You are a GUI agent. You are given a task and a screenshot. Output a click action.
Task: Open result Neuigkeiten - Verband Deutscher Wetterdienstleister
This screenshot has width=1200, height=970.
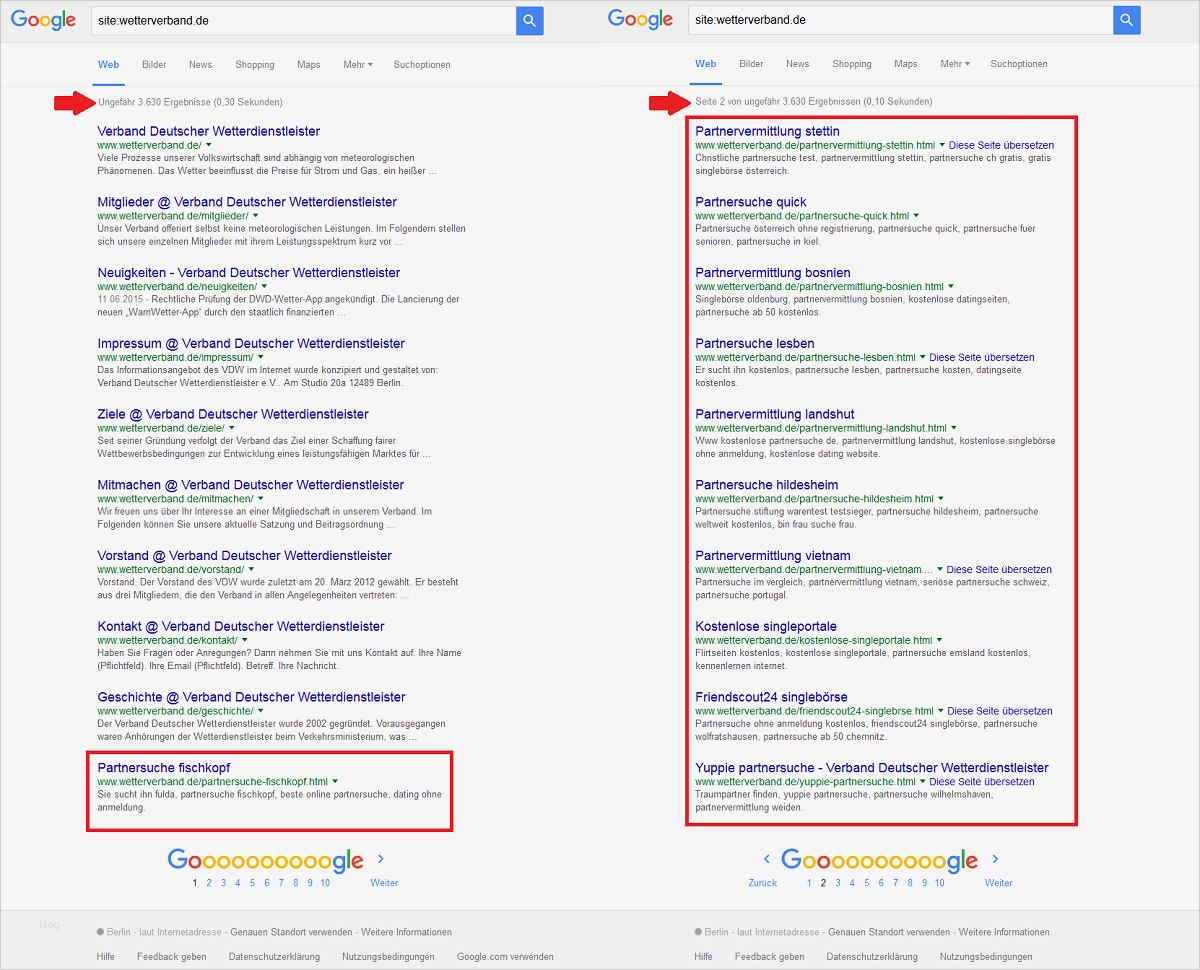(249, 272)
